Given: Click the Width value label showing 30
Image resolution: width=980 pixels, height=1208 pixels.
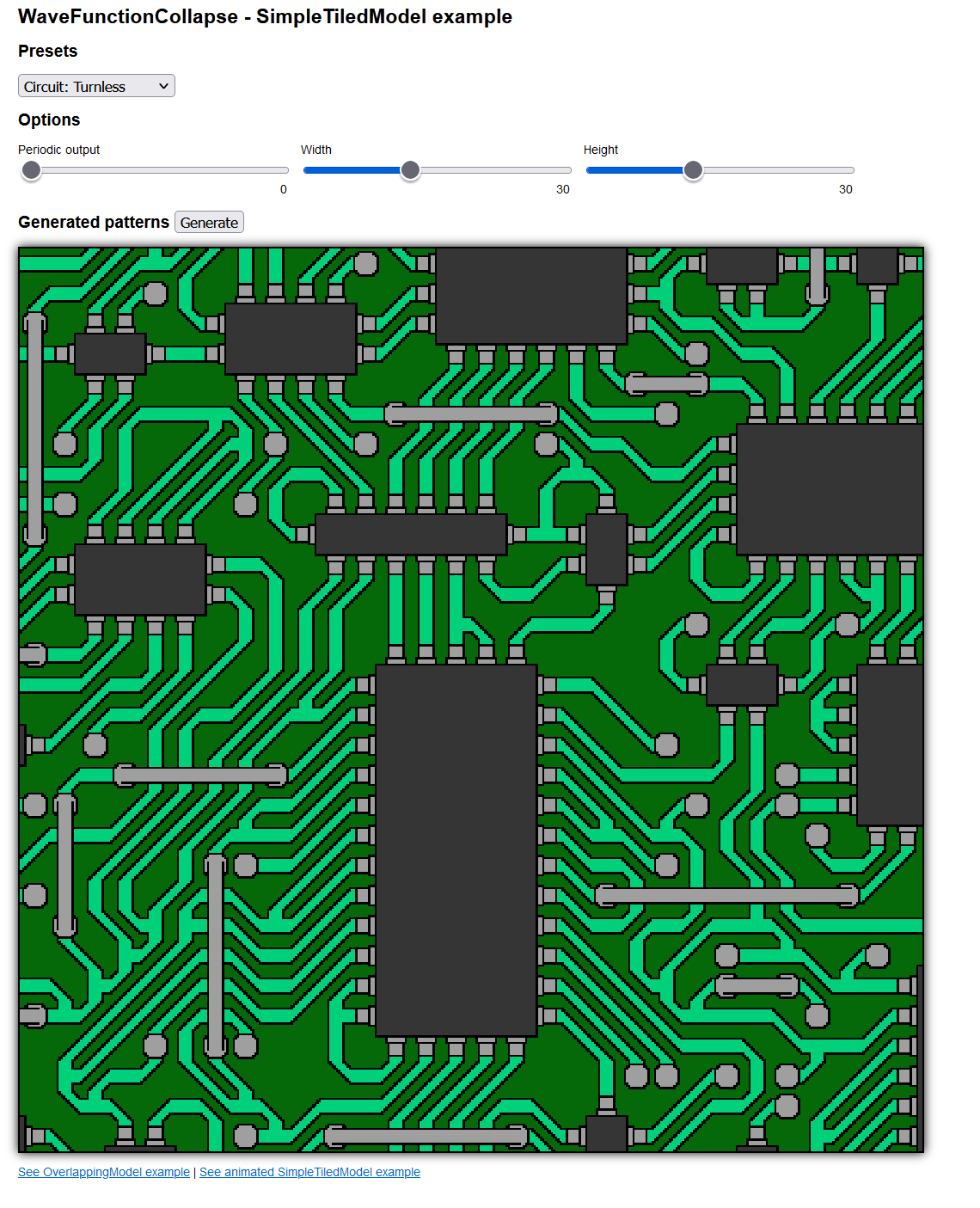Looking at the screenshot, I should pyautogui.click(x=564, y=189).
